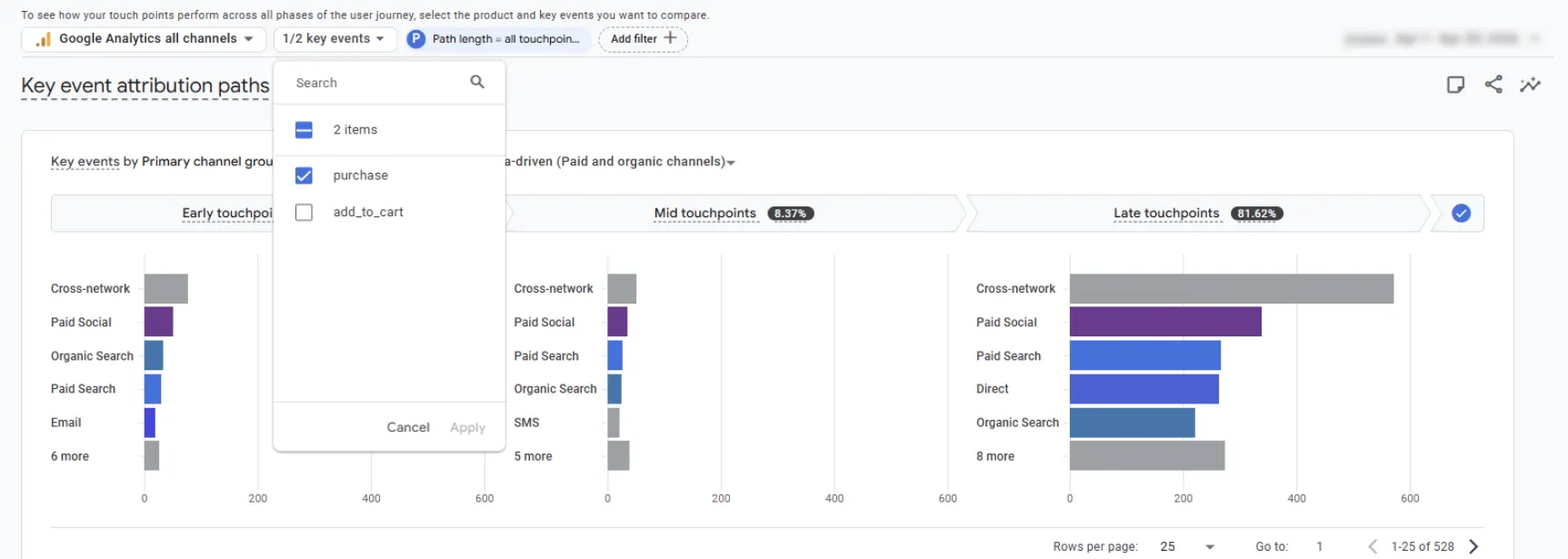Open the insights sparkline icon
Screen dimensions: 1568x559
pos(1531,85)
